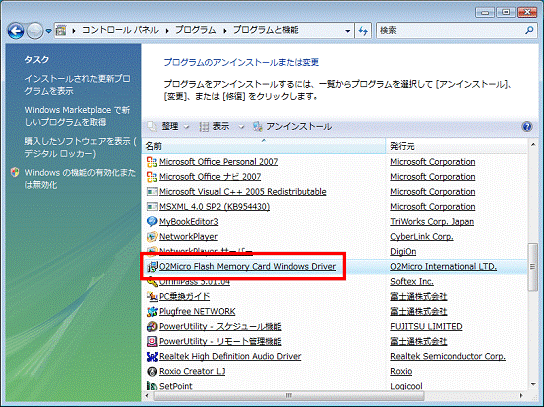Click the O2Micro Flash Memory Card Driver icon
Screen dimensions: 544x407
[152, 266]
